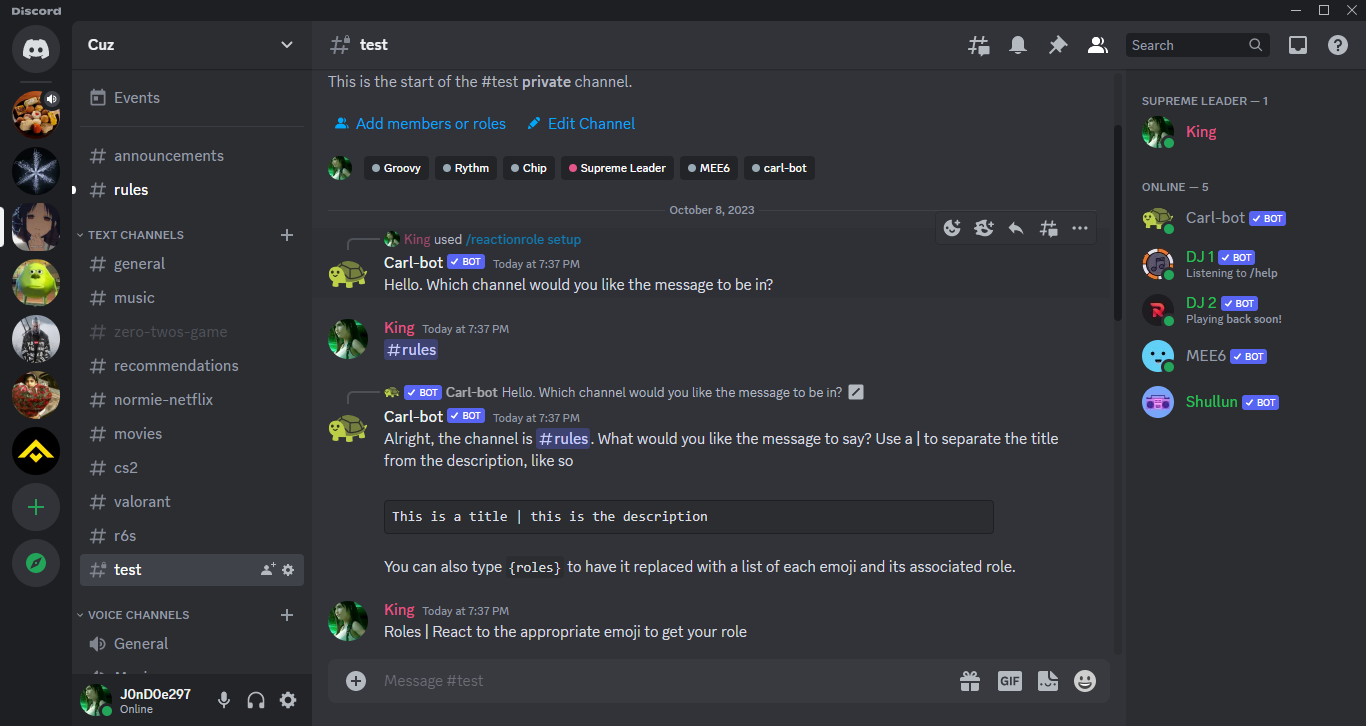The image size is (1366, 726).
Task: Click the Explore Discoverable Servers compass
Action: pyautogui.click(x=36, y=563)
